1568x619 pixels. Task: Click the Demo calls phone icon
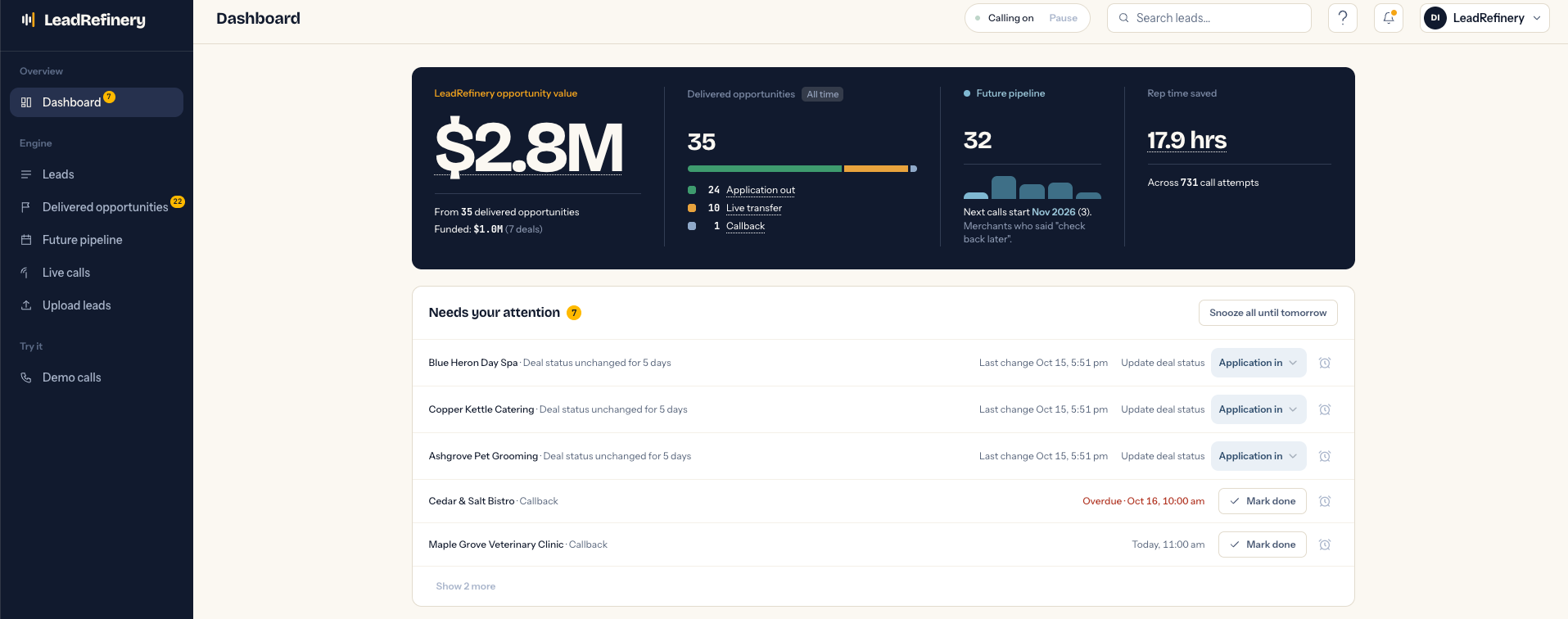click(x=26, y=377)
